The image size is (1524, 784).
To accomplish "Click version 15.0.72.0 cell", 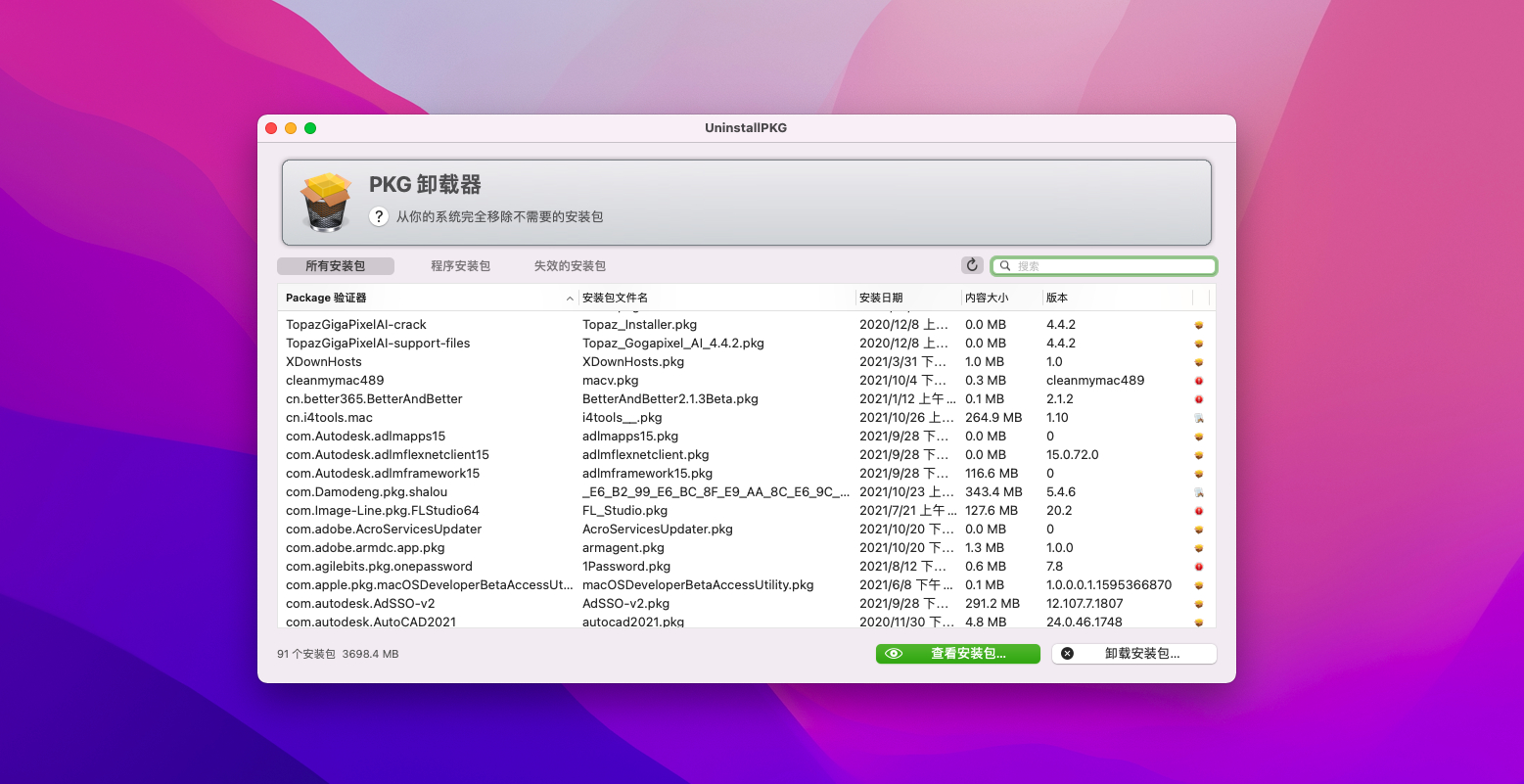I will [x=1073, y=455].
